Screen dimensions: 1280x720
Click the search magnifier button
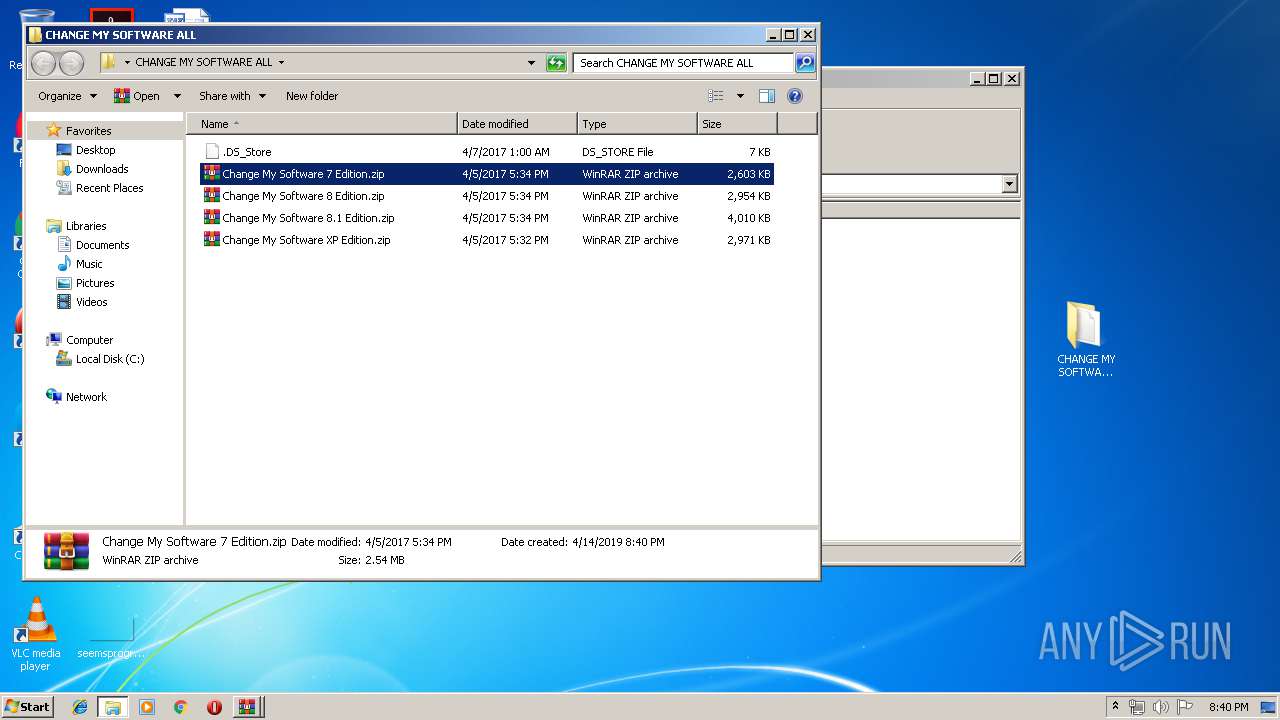(x=805, y=62)
